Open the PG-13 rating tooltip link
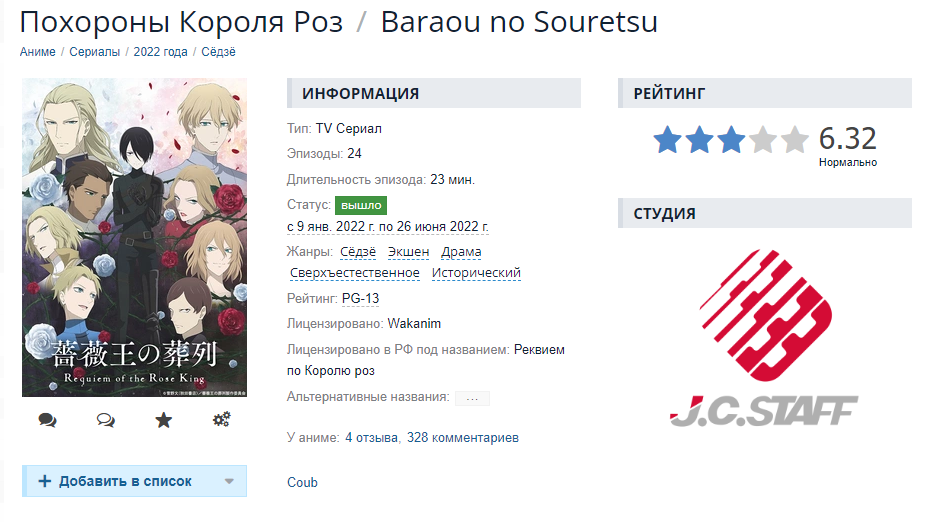This screenshot has width=937, height=522. pos(360,298)
